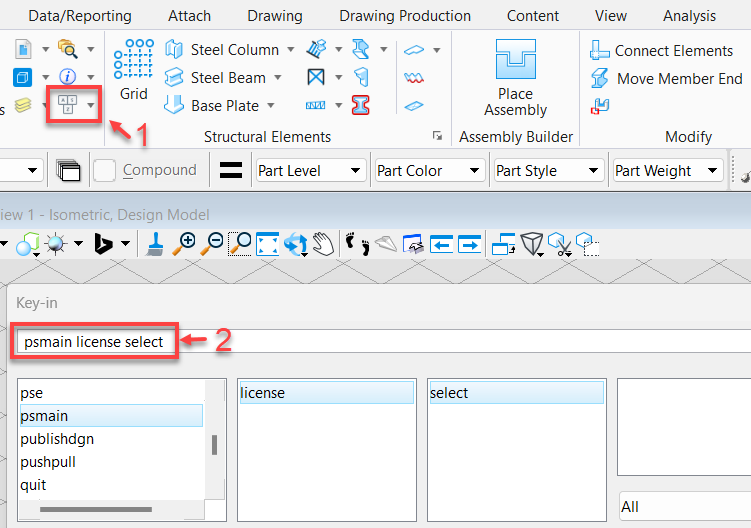
Task: Click the Connect Elements tool
Action: click(x=661, y=50)
